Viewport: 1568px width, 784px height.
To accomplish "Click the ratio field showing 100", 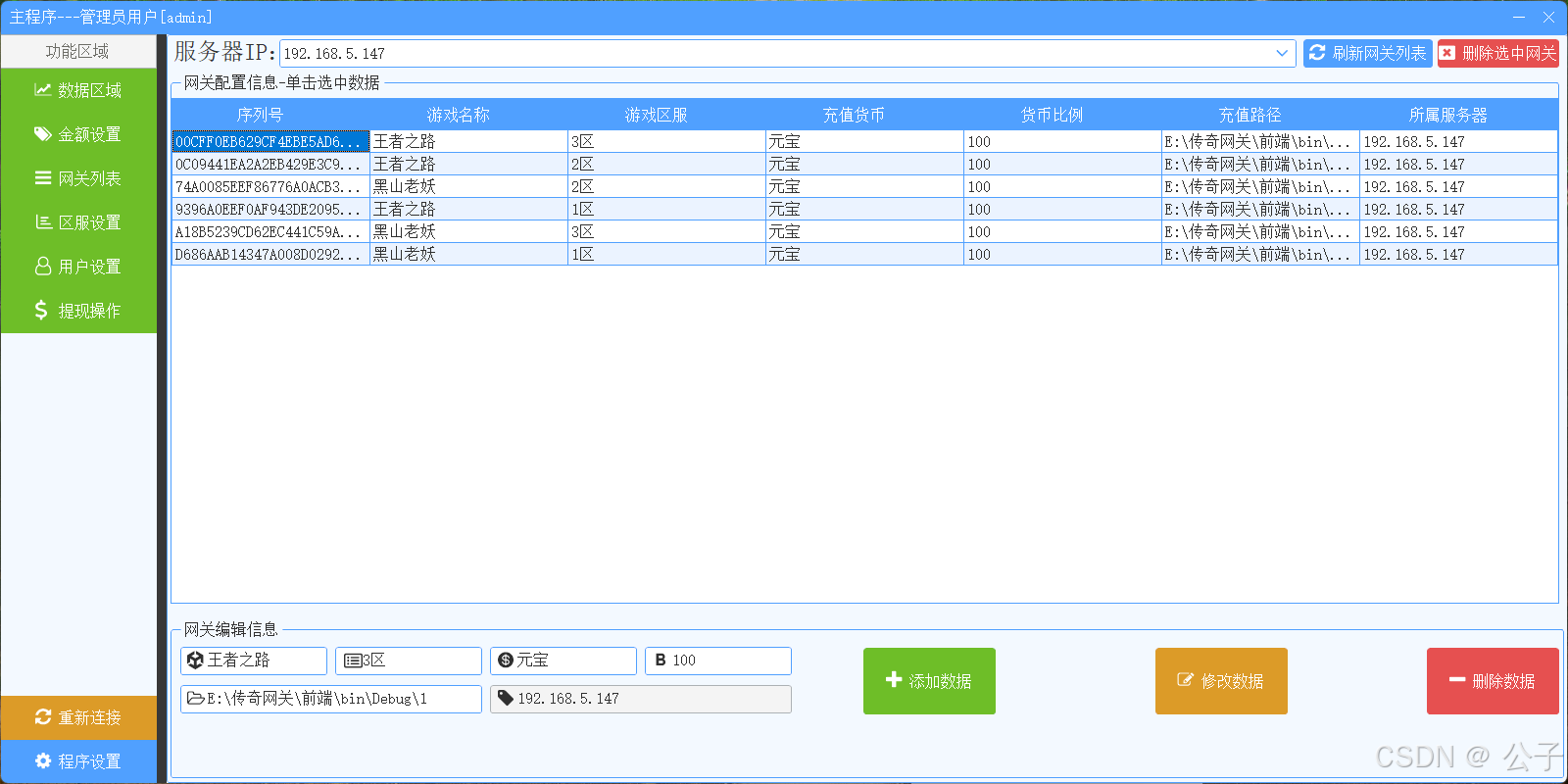I will pyautogui.click(x=718, y=661).
